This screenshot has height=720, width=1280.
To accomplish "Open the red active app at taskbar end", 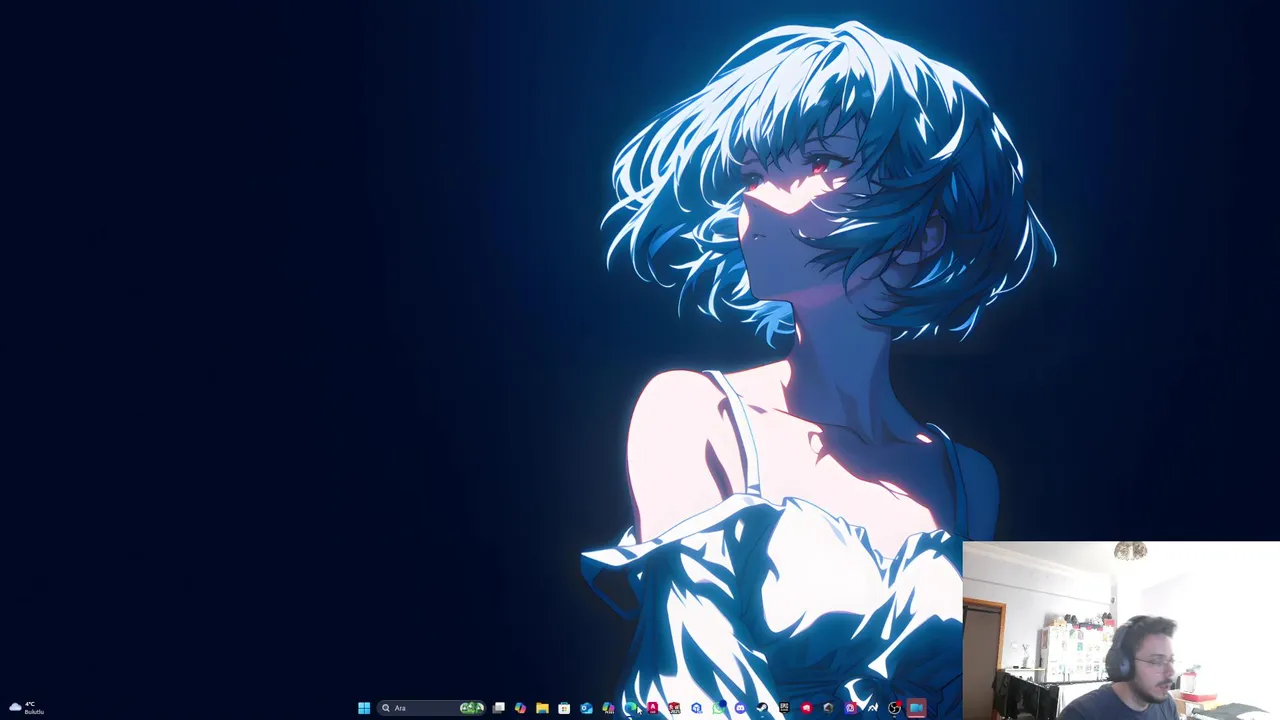I will pos(915,708).
